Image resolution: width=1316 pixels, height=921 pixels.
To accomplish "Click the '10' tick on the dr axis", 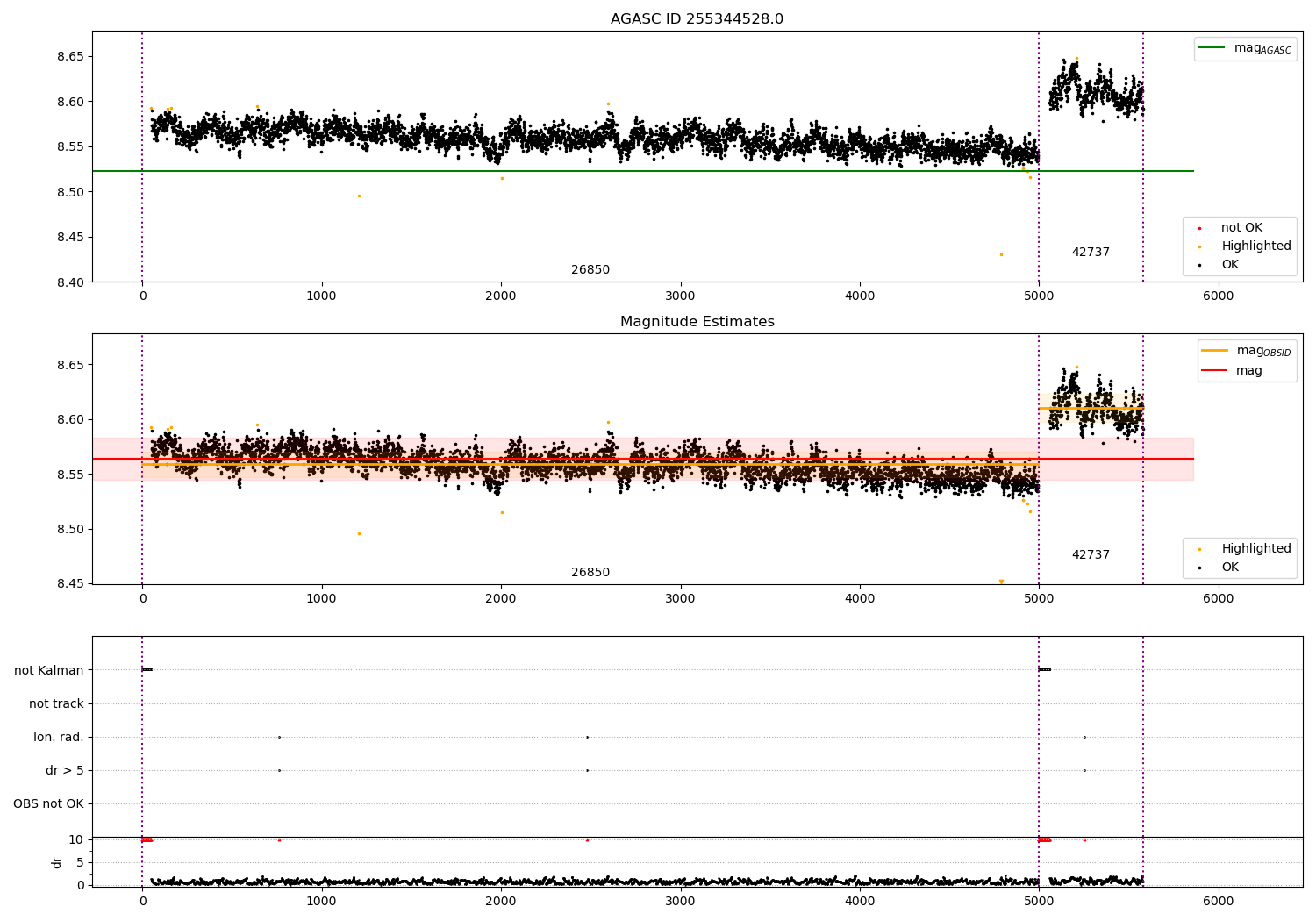I will [x=76, y=839].
